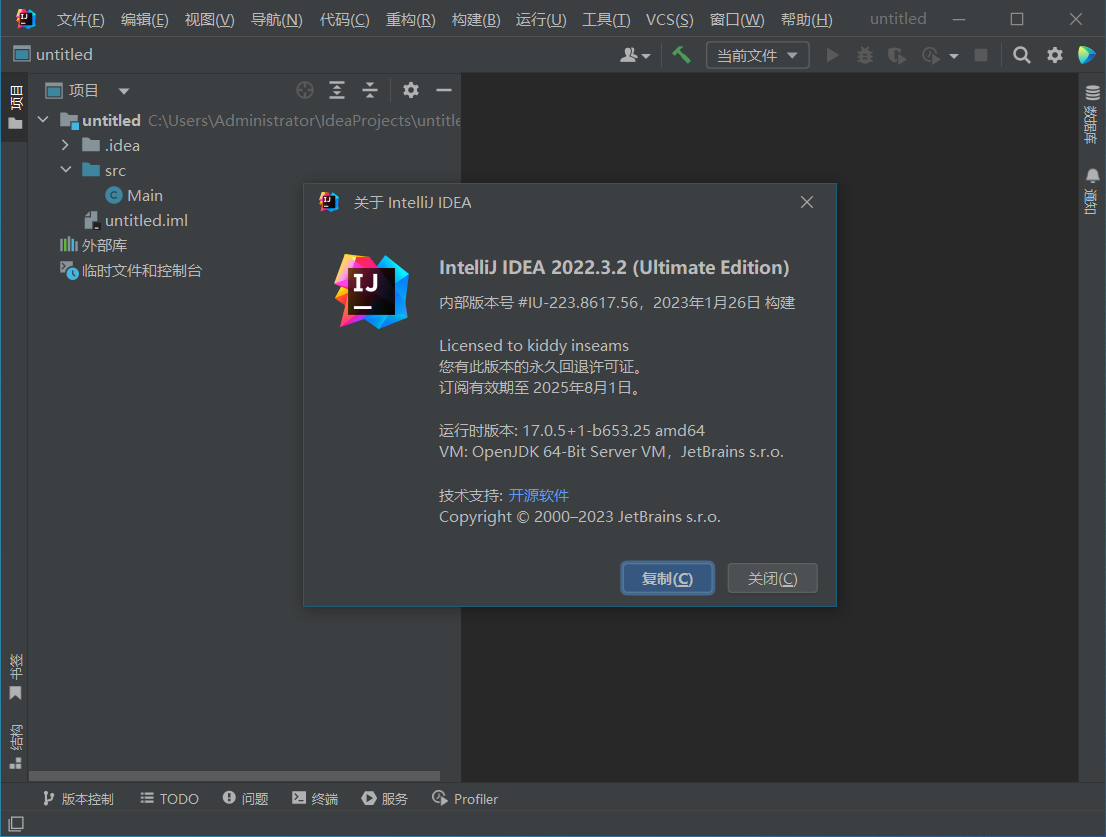Open the 重构(R) menu

[x=411, y=20]
